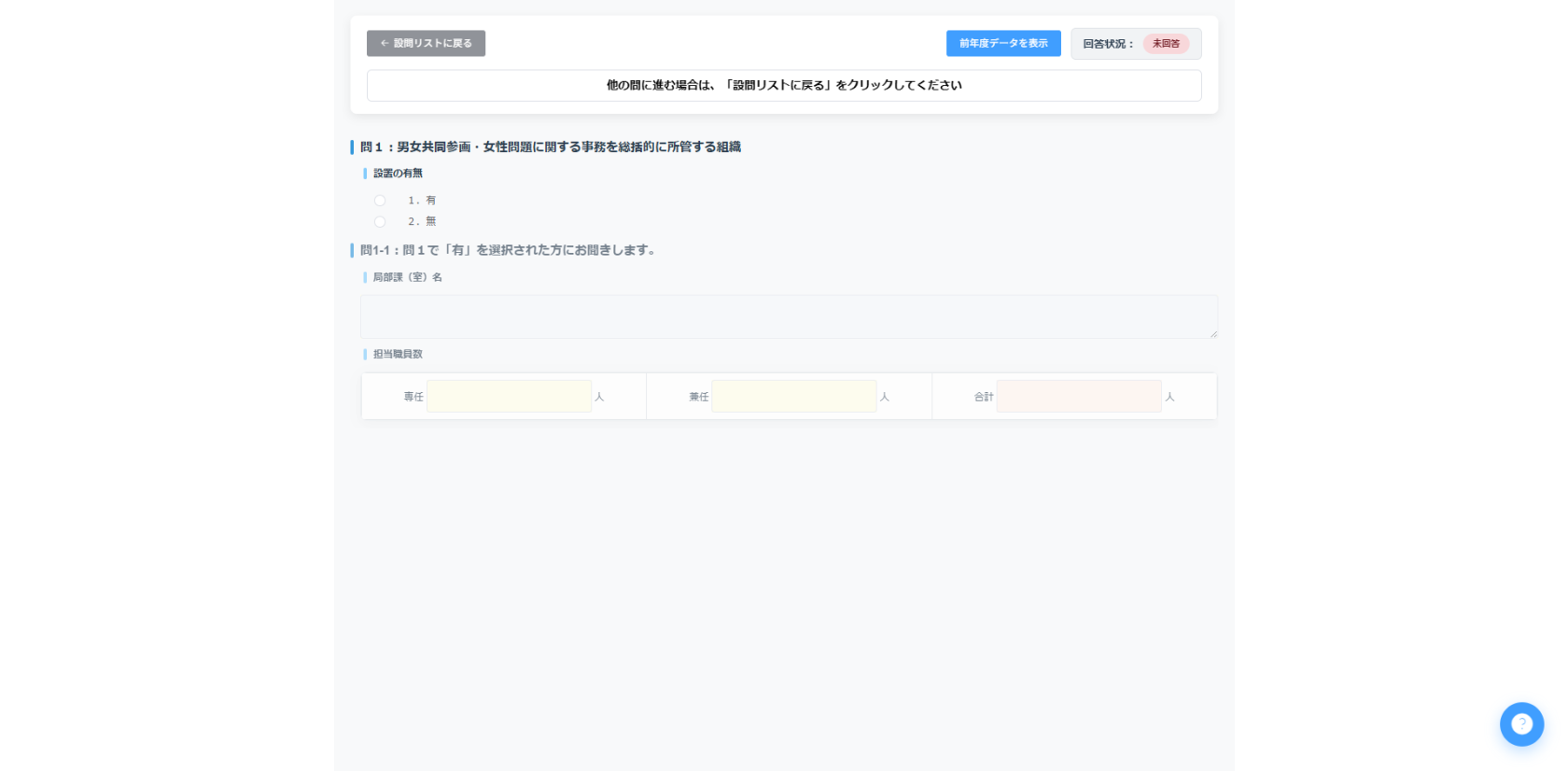Select radio option 2. 無

tap(380, 222)
